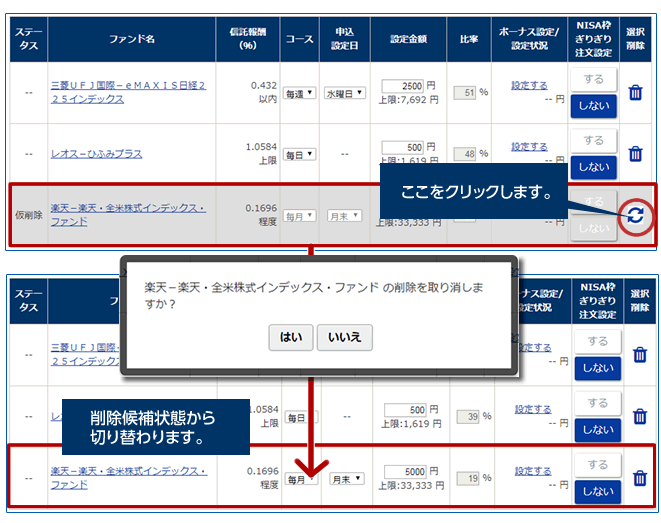Click the 5000 円 amount input field

405,471
